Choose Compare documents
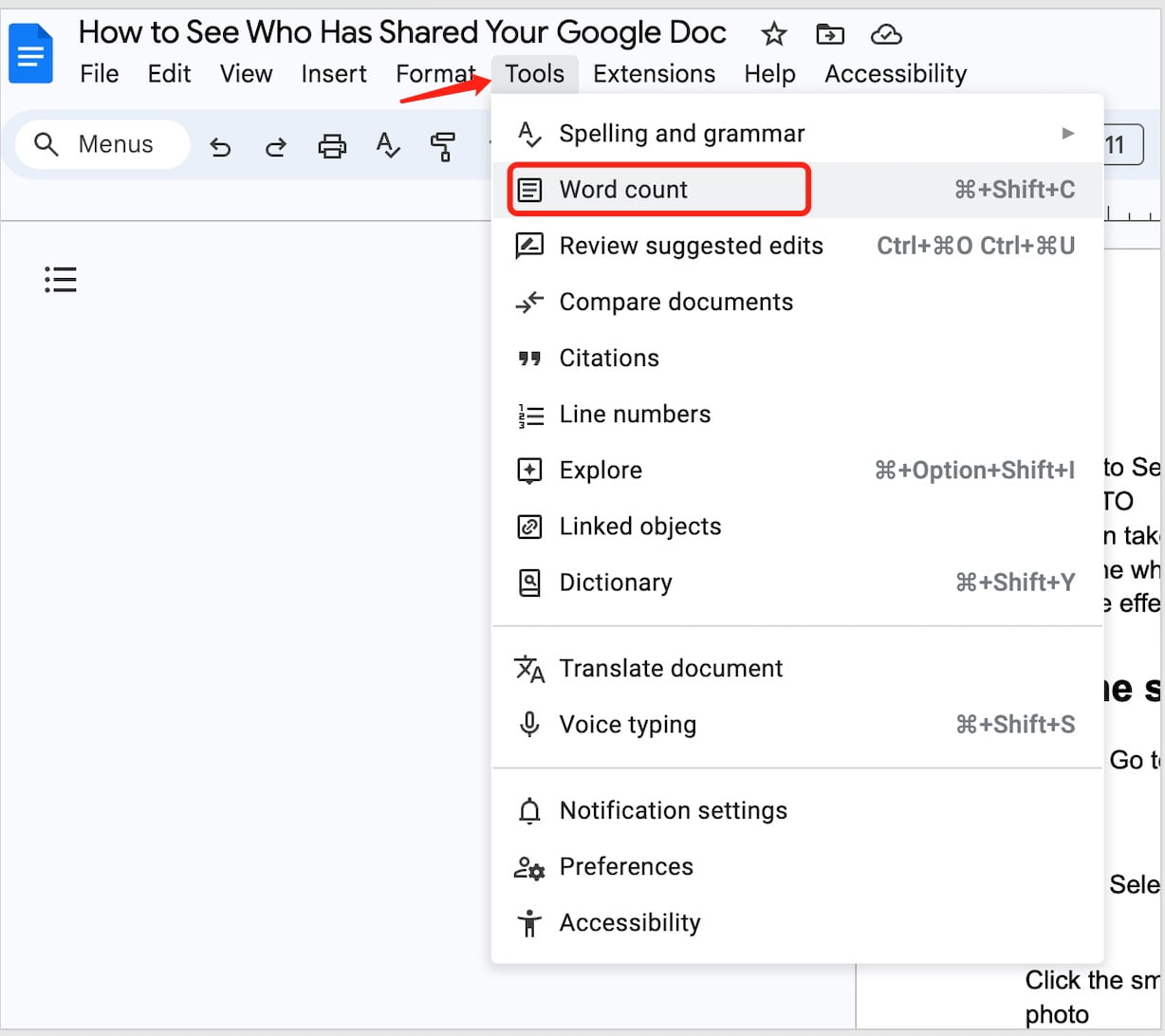The width and height of the screenshot is (1165, 1036). pos(798,302)
